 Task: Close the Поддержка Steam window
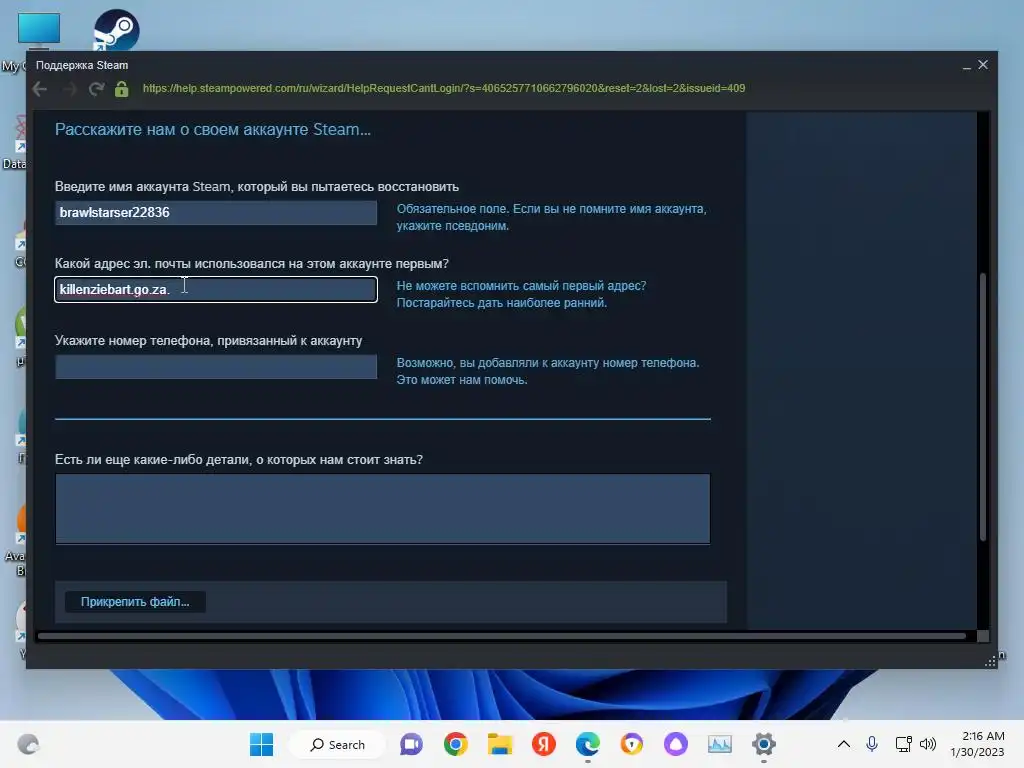(983, 65)
